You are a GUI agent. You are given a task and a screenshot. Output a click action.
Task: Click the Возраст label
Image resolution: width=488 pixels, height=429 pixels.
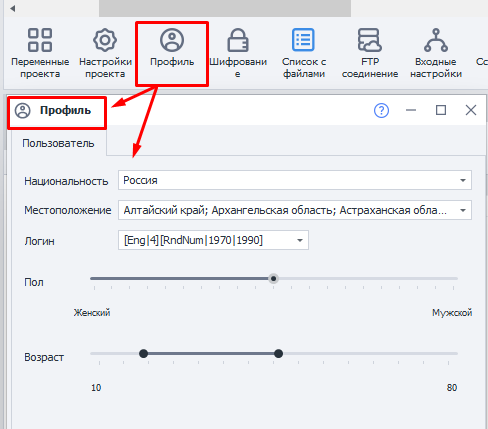(44, 357)
